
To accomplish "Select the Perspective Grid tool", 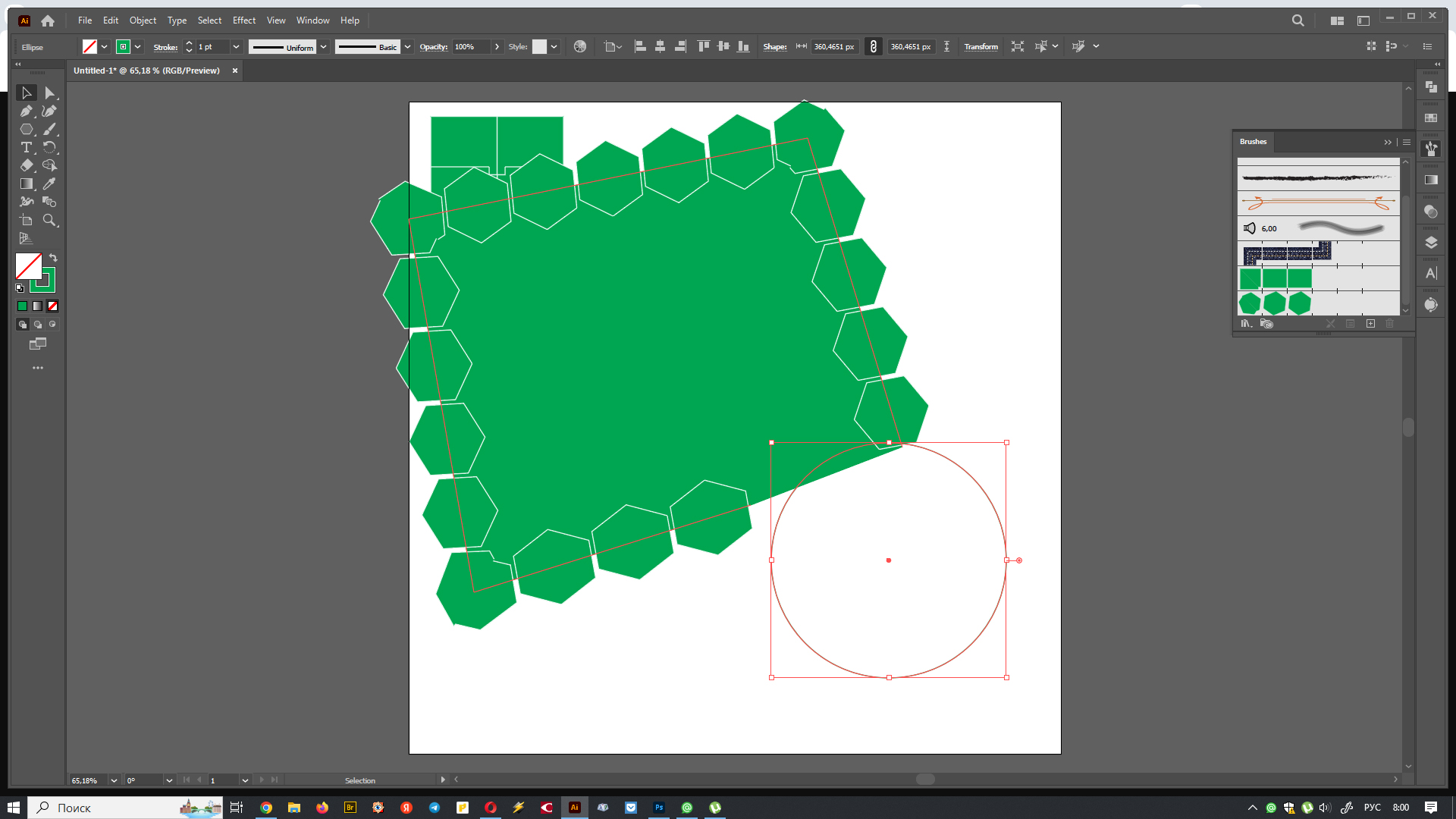I will click(27, 238).
